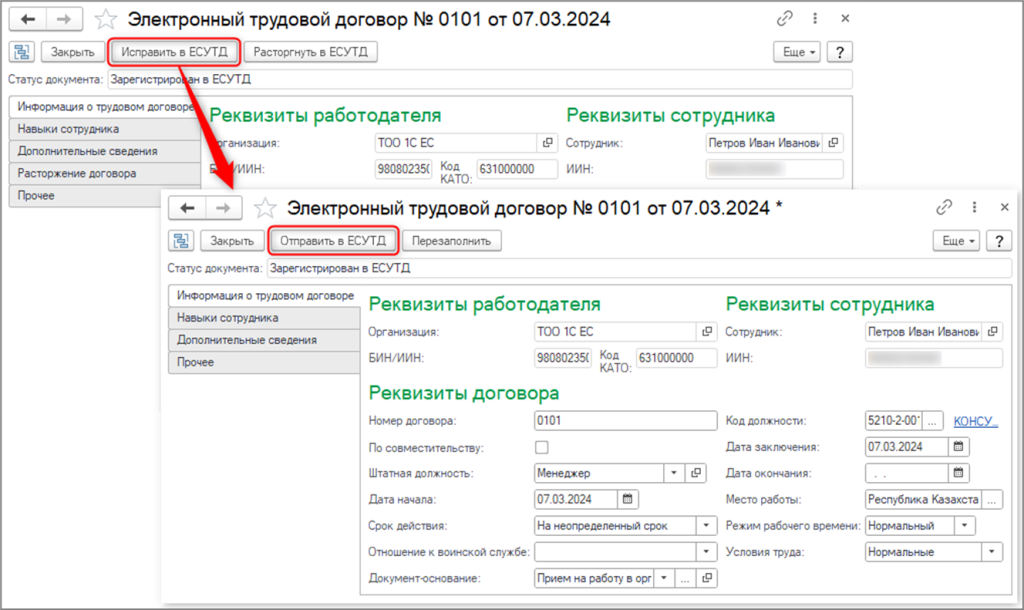Open calendar picker for Дата окончания
The image size is (1024, 610).
[x=958, y=473]
